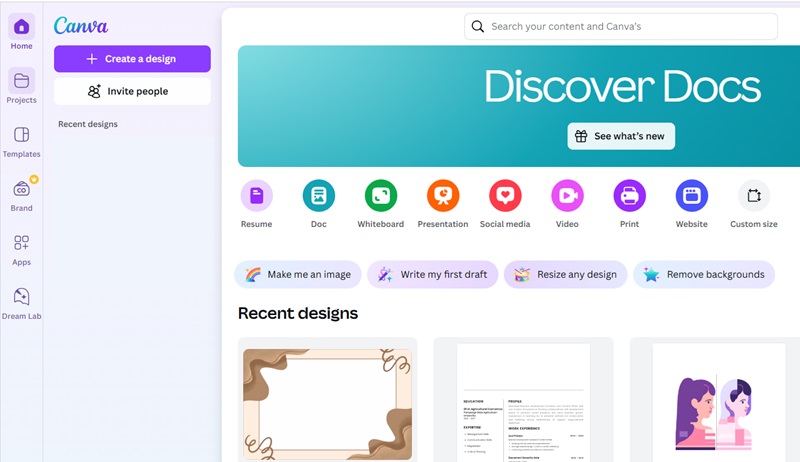Focus the Search your content field

click(x=621, y=27)
